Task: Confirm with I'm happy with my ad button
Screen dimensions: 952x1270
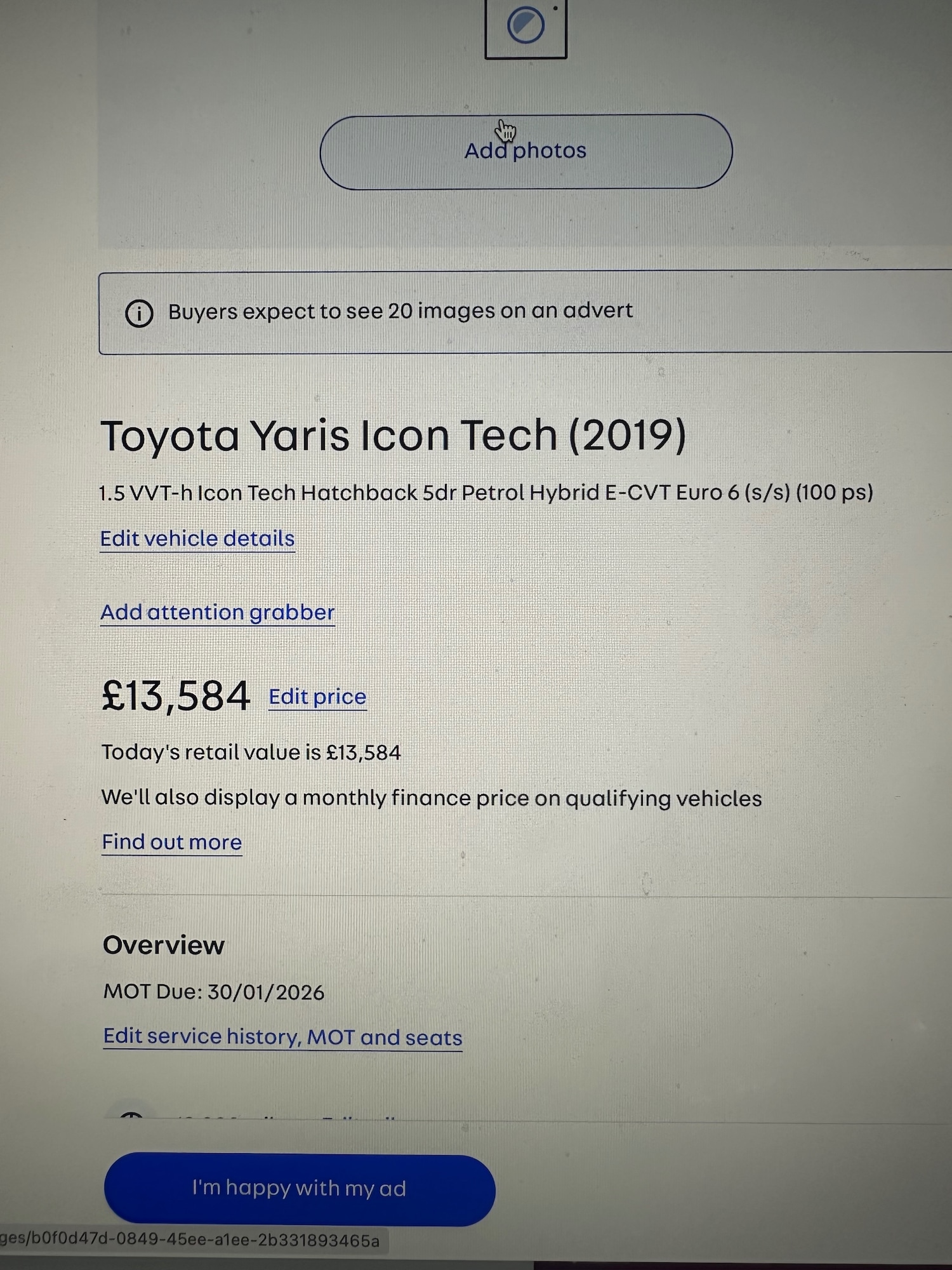Action: 300,1189
